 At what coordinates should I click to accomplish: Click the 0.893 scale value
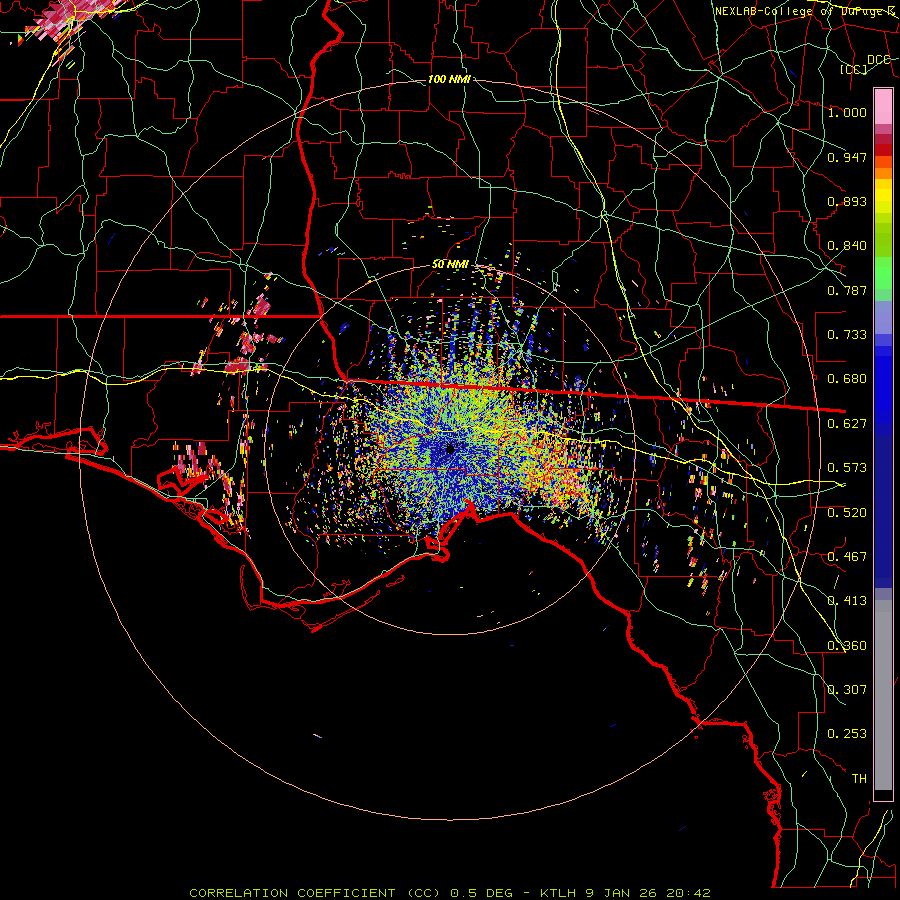click(x=847, y=201)
